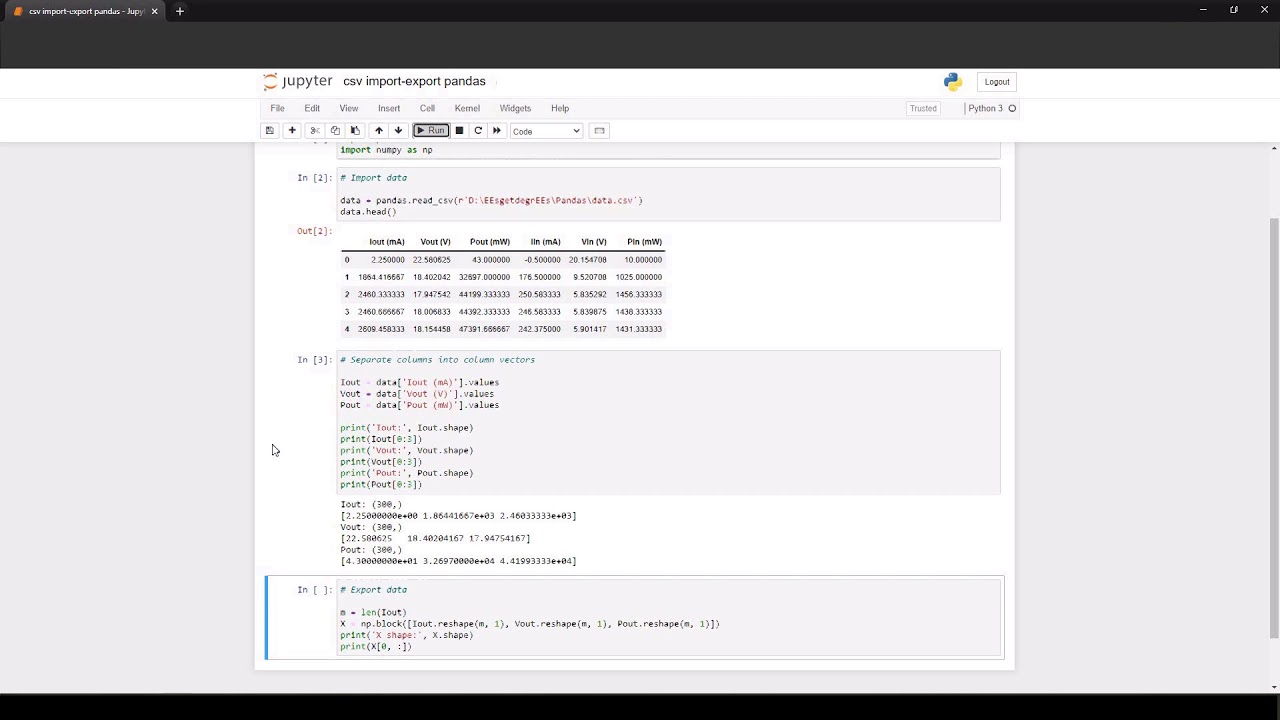Save notebook with the floppy disk icon
The height and width of the screenshot is (720, 1280).
[x=269, y=131]
